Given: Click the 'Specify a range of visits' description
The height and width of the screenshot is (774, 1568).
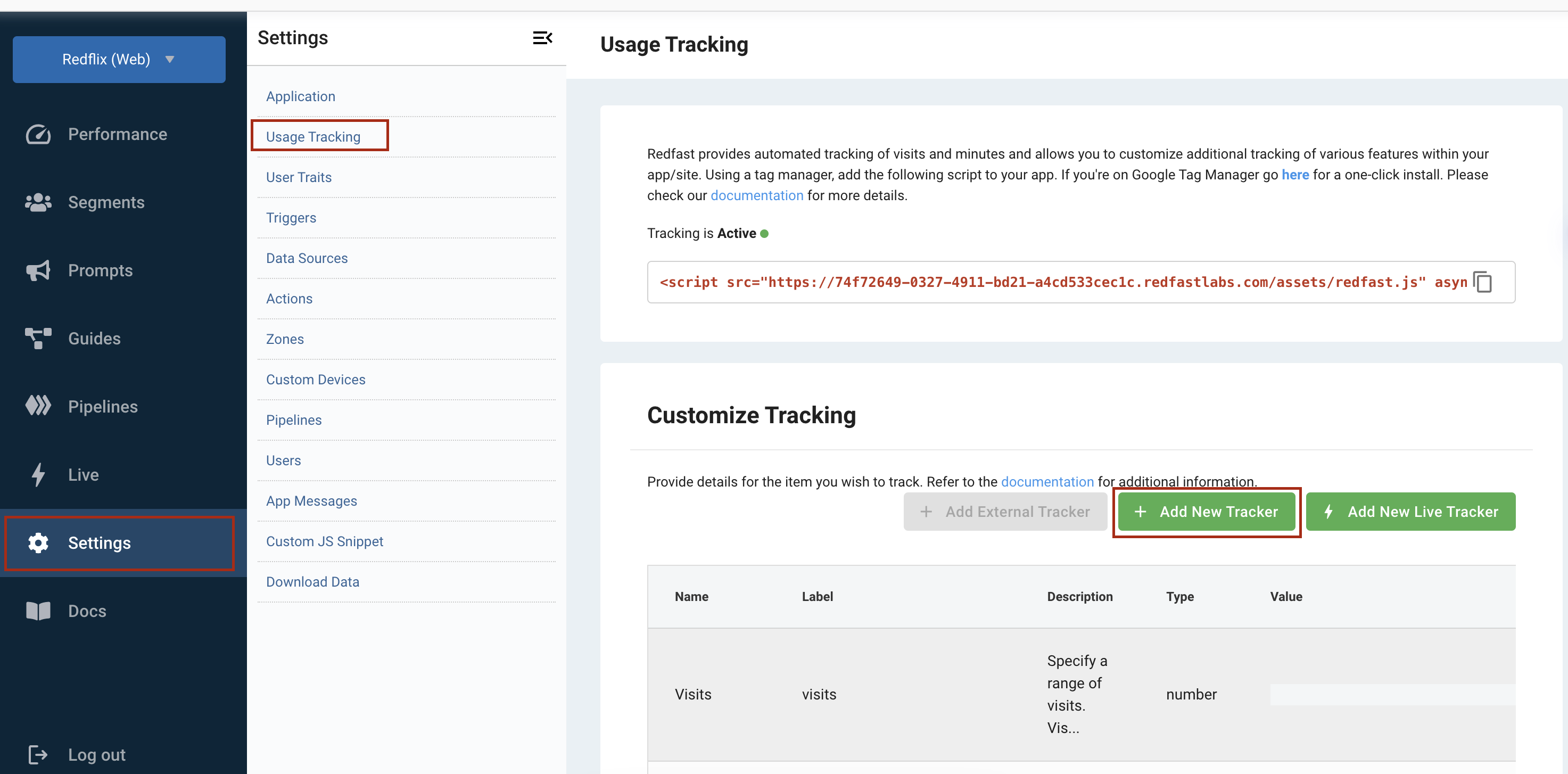Looking at the screenshot, I should tap(1077, 694).
